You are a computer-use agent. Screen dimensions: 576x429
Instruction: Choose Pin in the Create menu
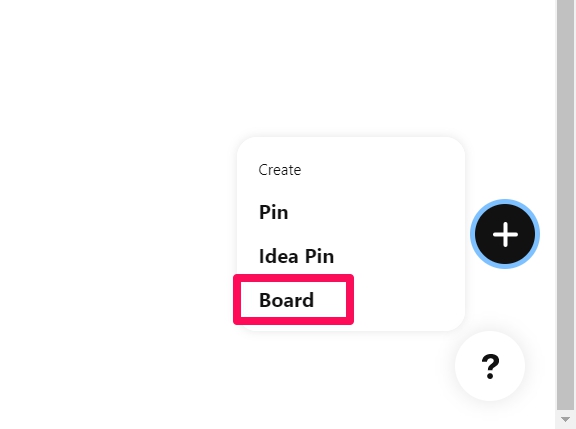click(274, 212)
